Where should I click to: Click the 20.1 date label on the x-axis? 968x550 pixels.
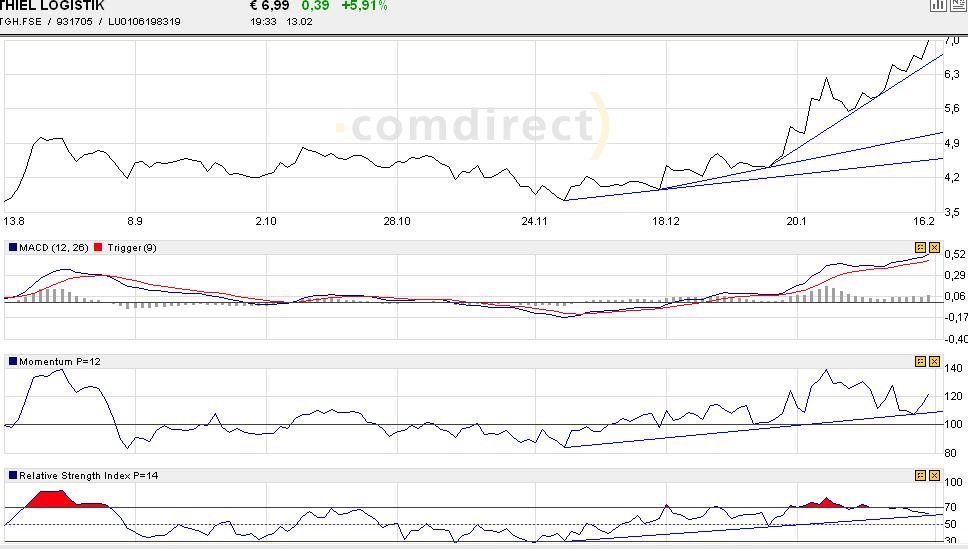coord(796,221)
